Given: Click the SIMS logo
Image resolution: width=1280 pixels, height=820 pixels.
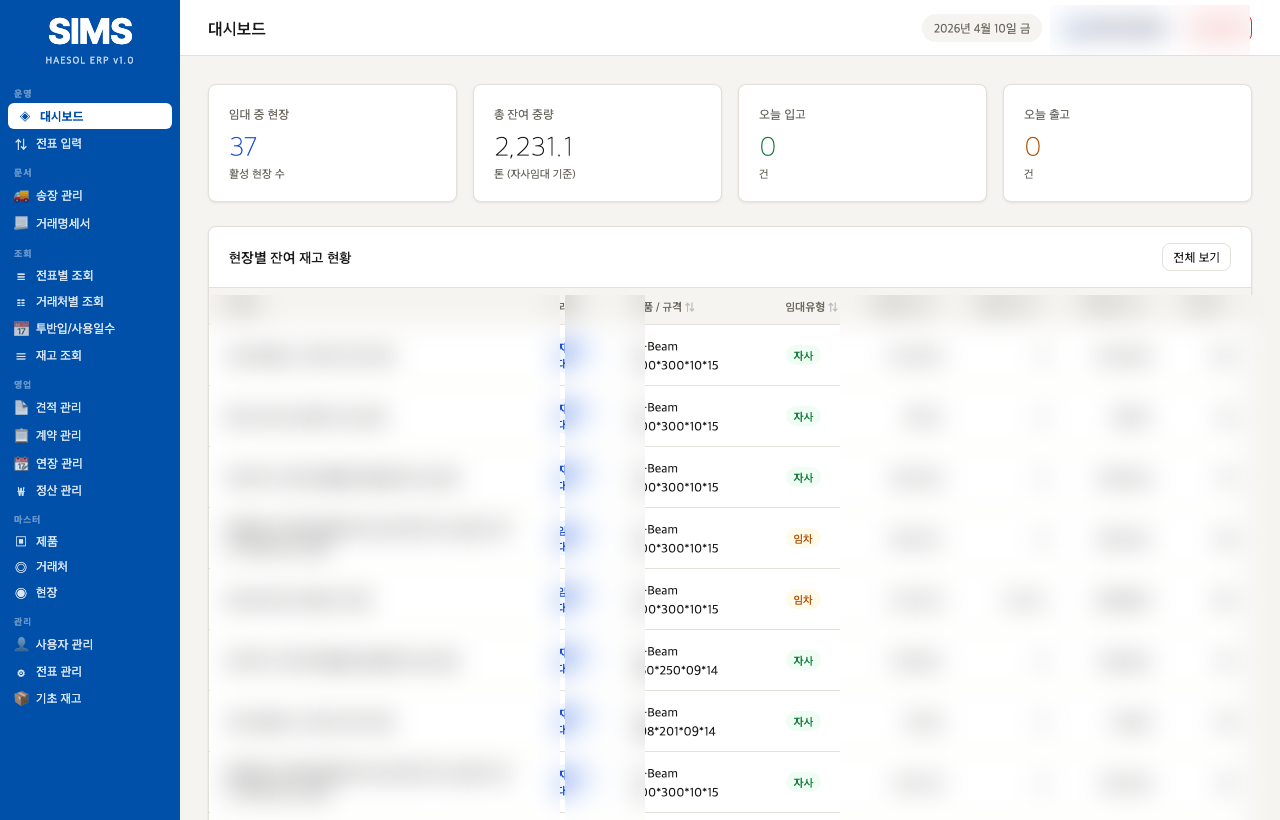Looking at the screenshot, I should [90, 32].
